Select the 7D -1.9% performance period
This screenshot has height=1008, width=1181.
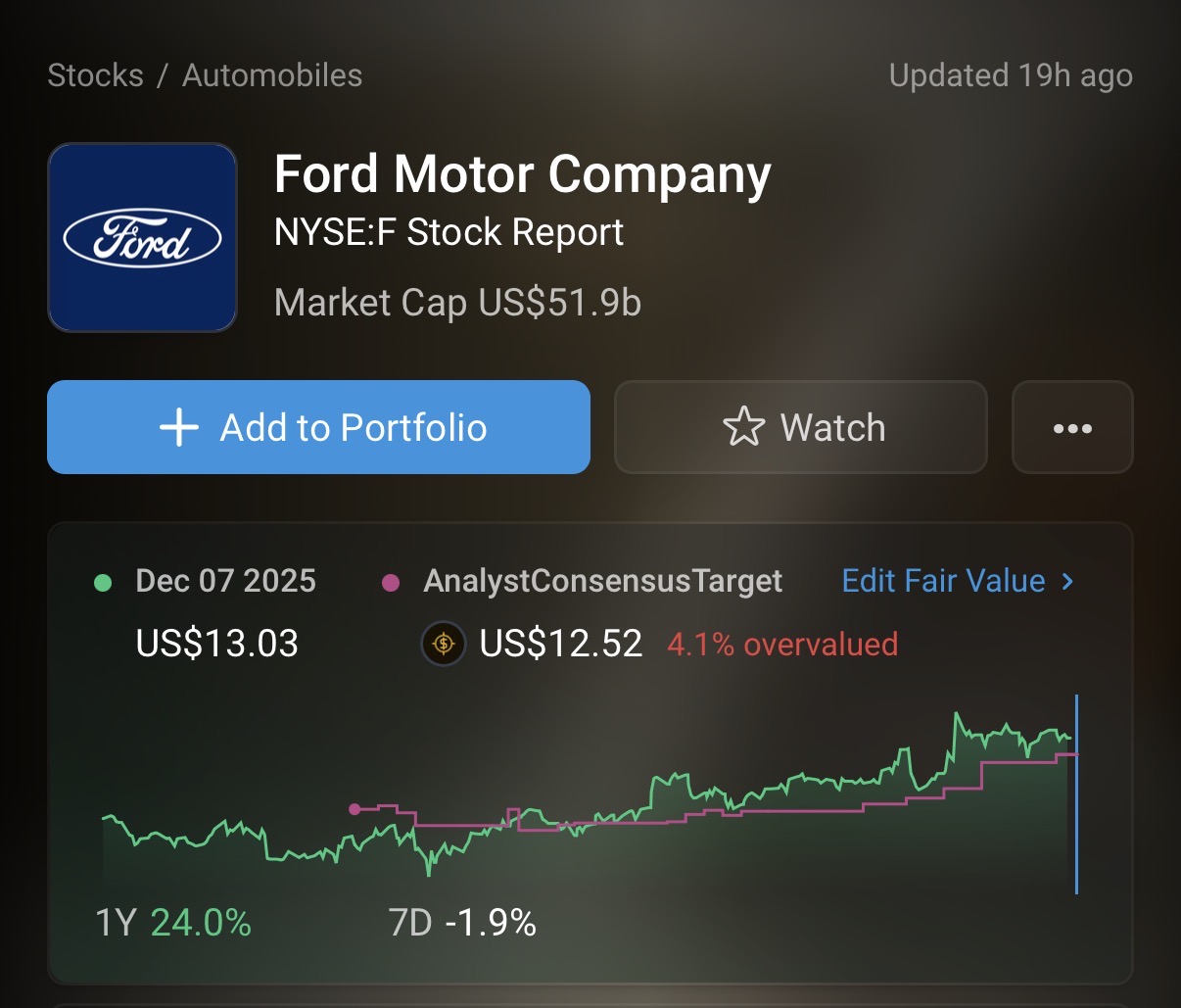click(x=462, y=923)
